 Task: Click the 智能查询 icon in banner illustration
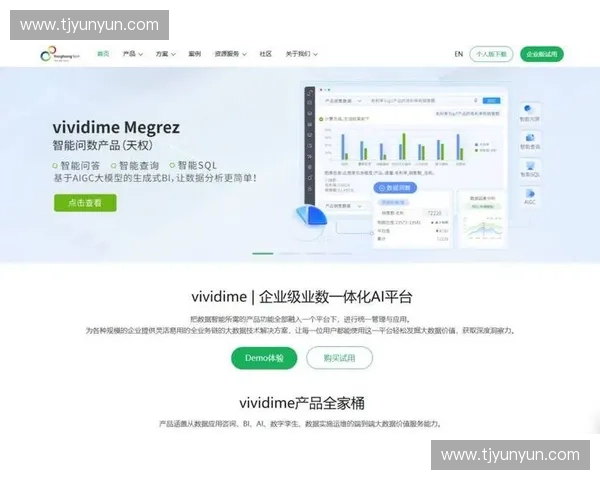(x=530, y=140)
